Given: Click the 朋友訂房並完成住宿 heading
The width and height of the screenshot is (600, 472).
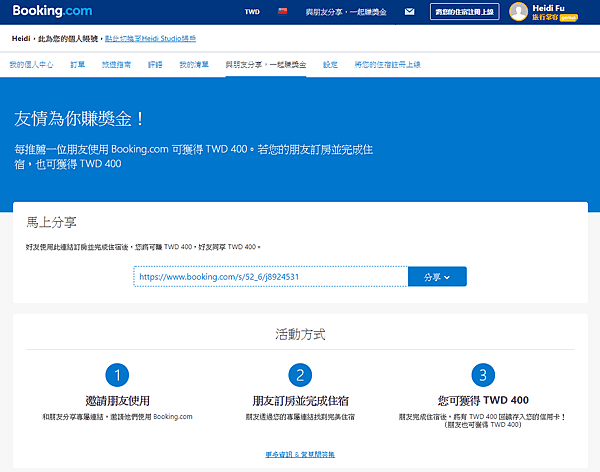Looking at the screenshot, I should [300, 401].
